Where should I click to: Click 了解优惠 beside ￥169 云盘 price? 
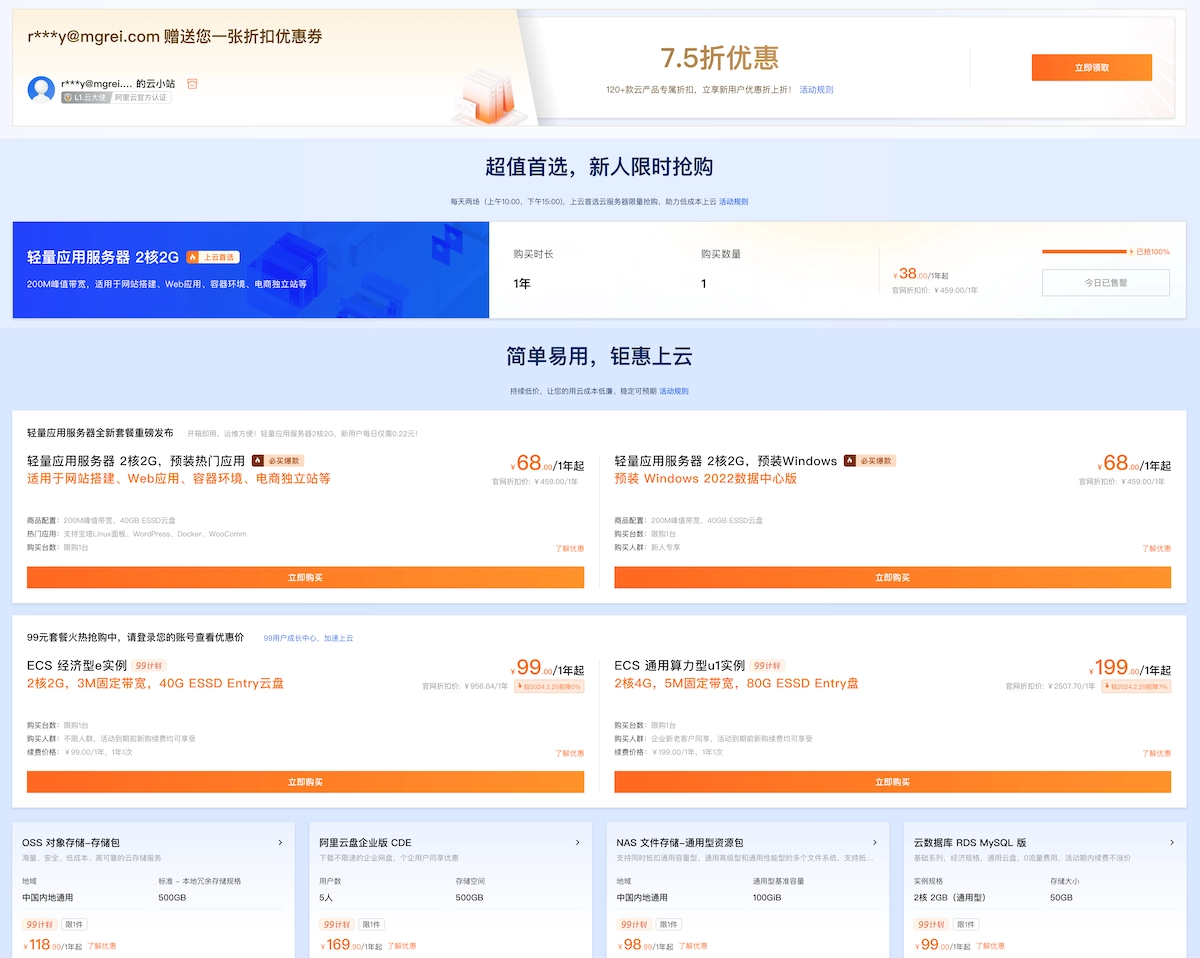(x=401, y=946)
